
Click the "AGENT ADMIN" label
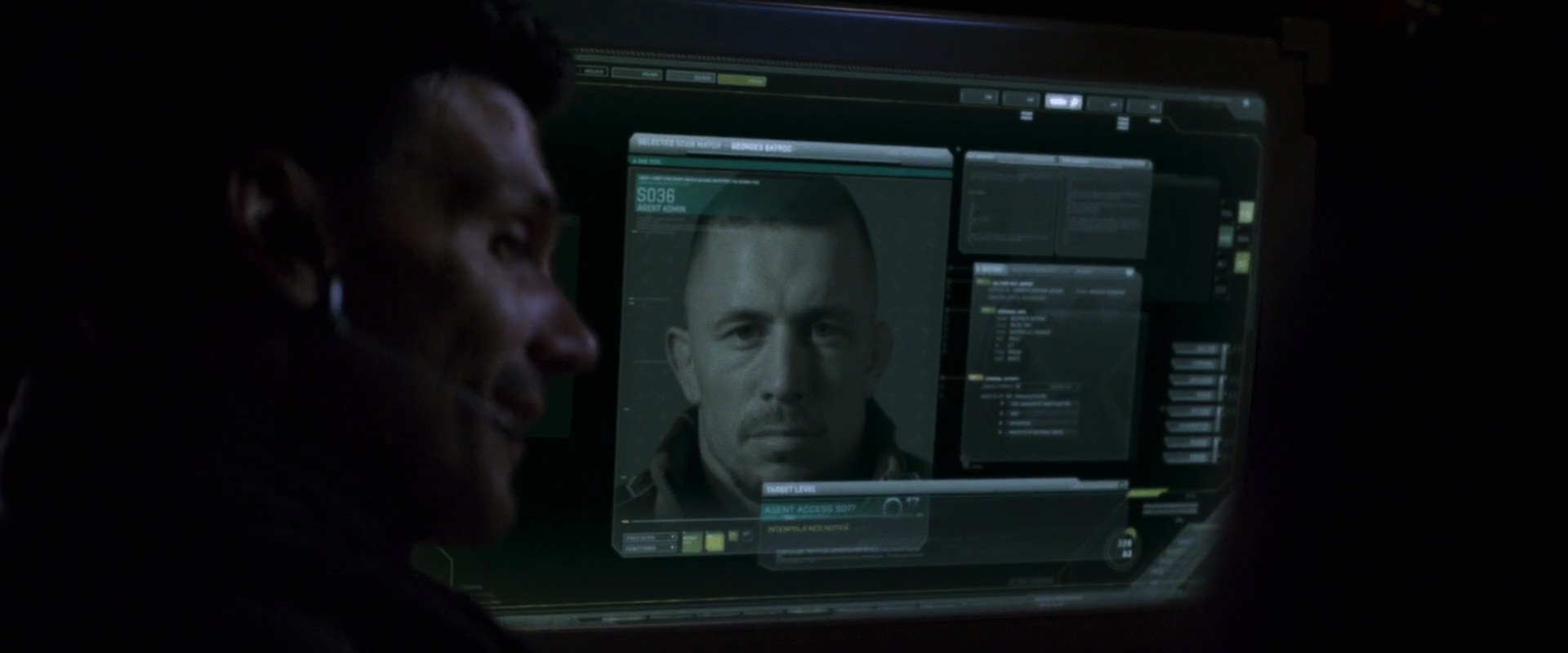(x=661, y=209)
